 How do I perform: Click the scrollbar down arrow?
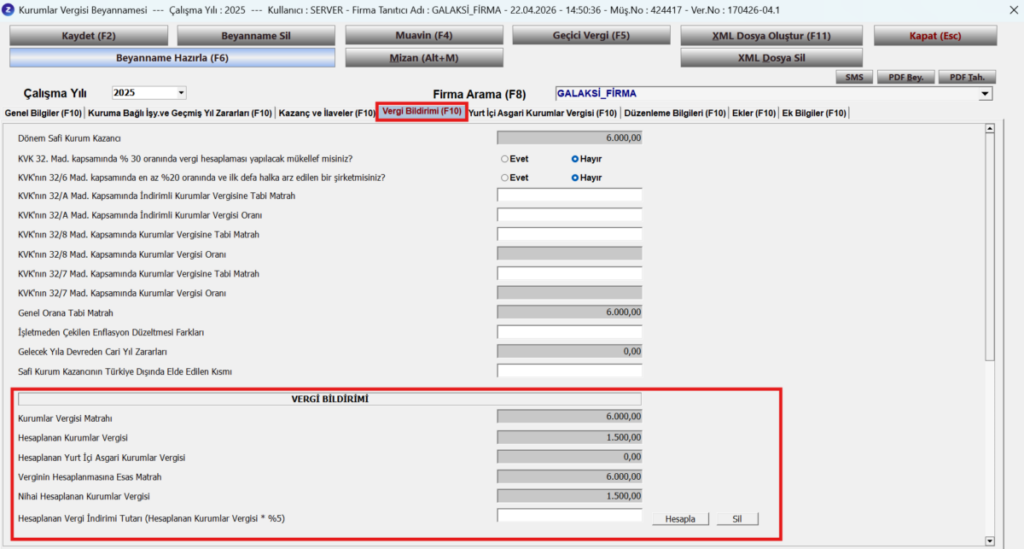click(990, 541)
